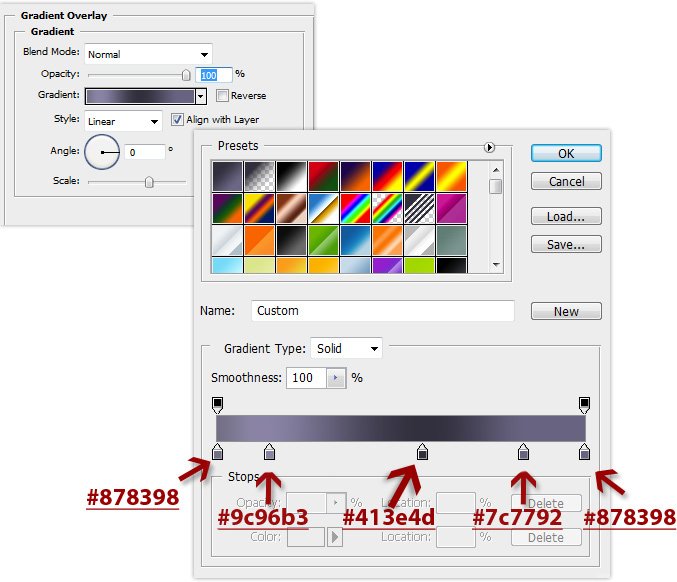Viewport: 677px width, 582px height.
Task: Select the full spectrum rainbow preset
Action: 355,208
